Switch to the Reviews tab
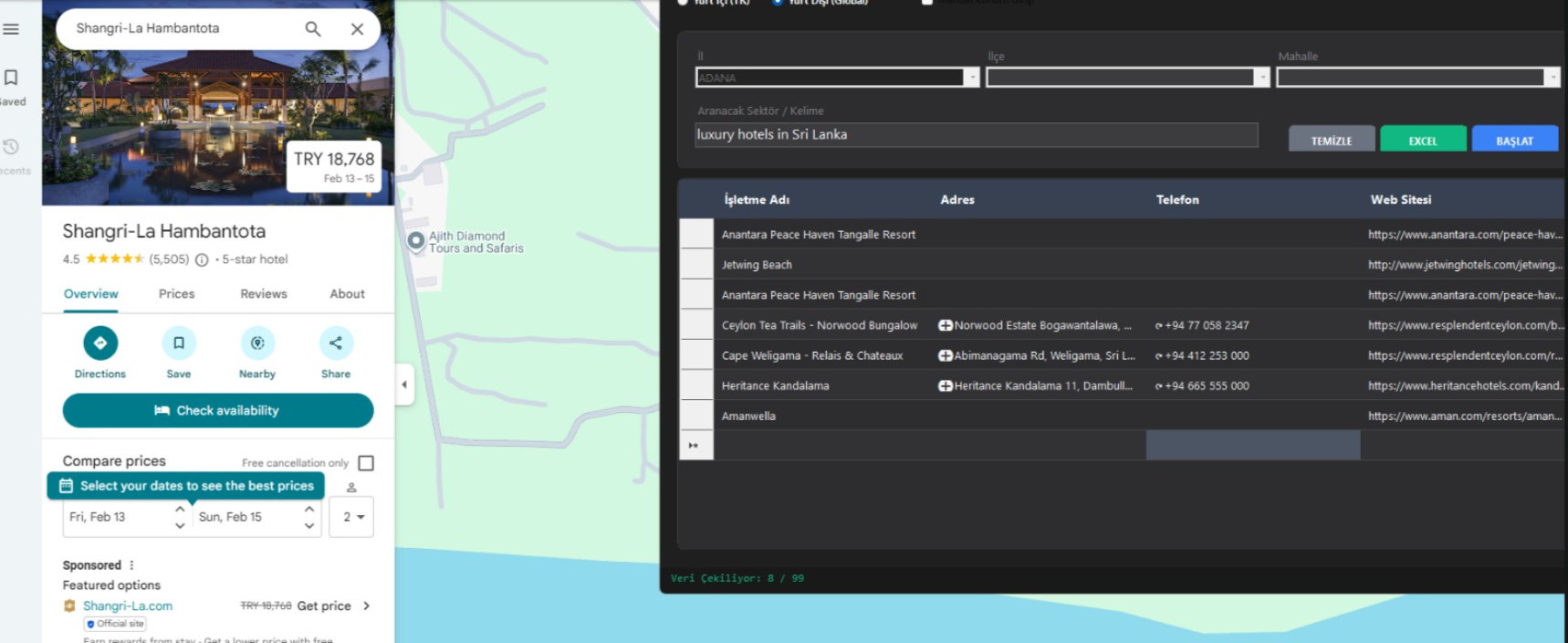 (x=264, y=294)
